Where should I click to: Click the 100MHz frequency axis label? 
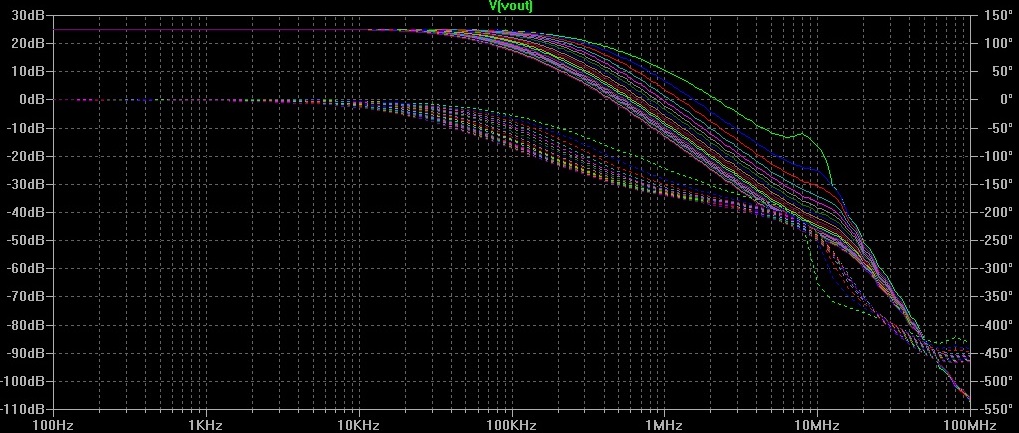[x=971, y=426]
